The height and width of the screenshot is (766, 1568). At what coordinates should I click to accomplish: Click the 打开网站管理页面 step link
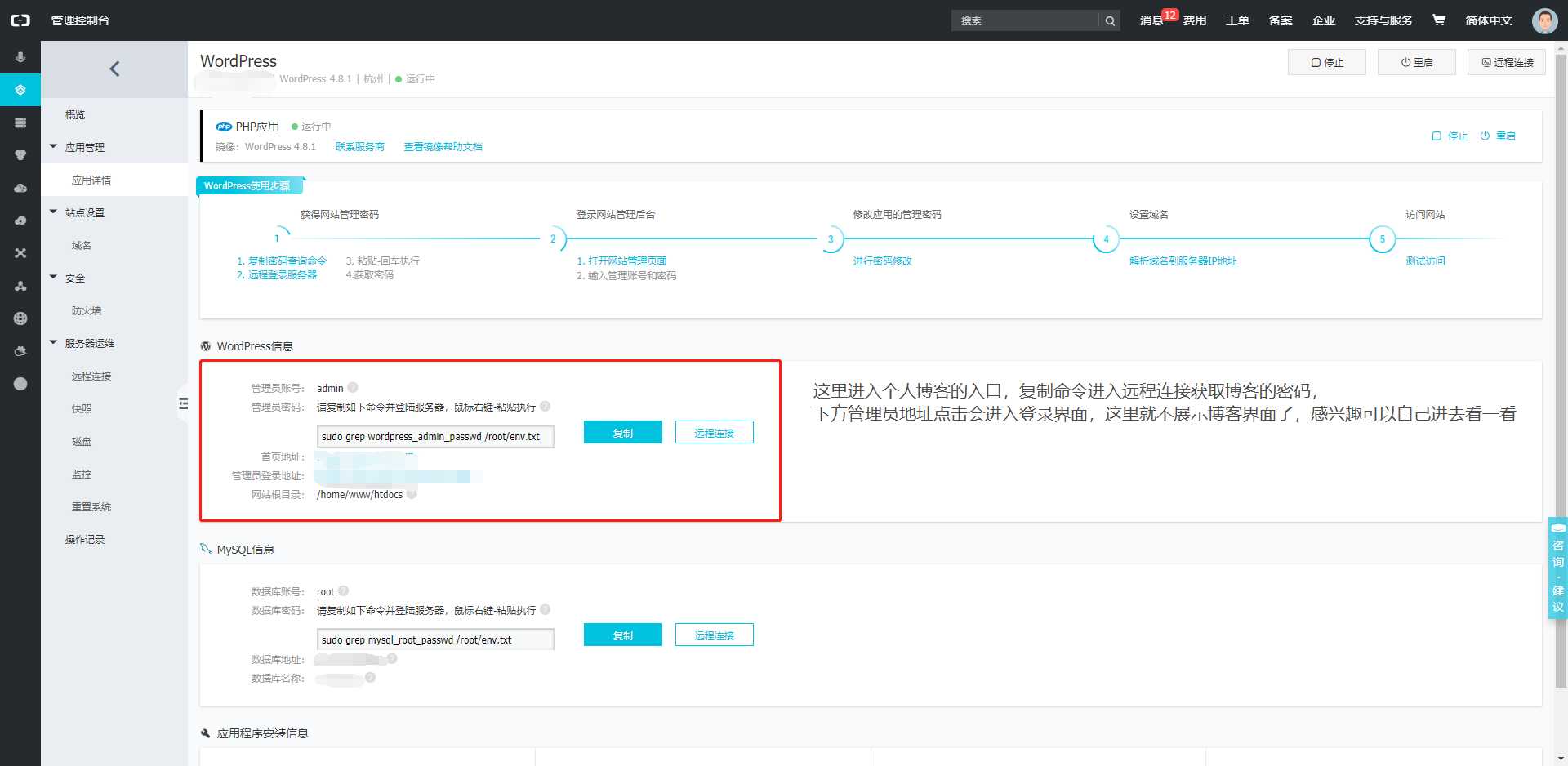pyautogui.click(x=627, y=261)
